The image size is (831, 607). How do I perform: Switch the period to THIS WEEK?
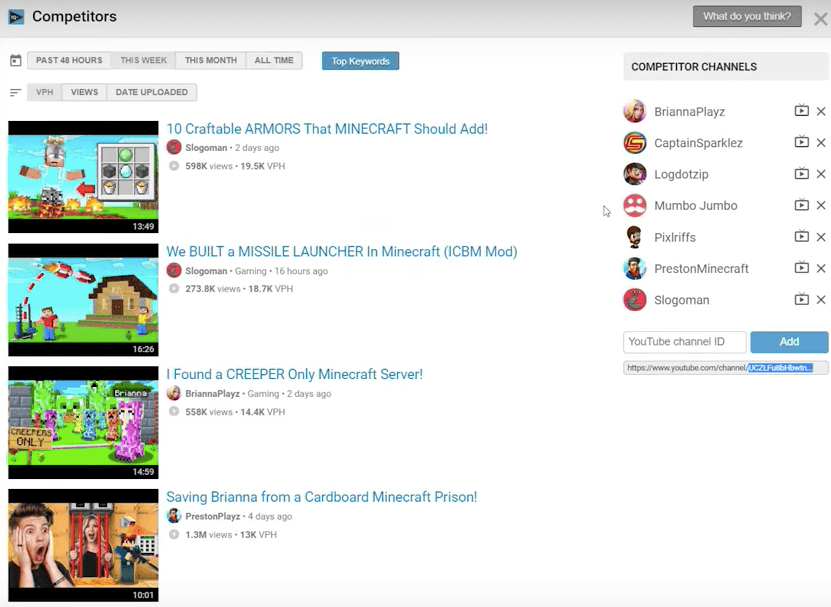(144, 60)
